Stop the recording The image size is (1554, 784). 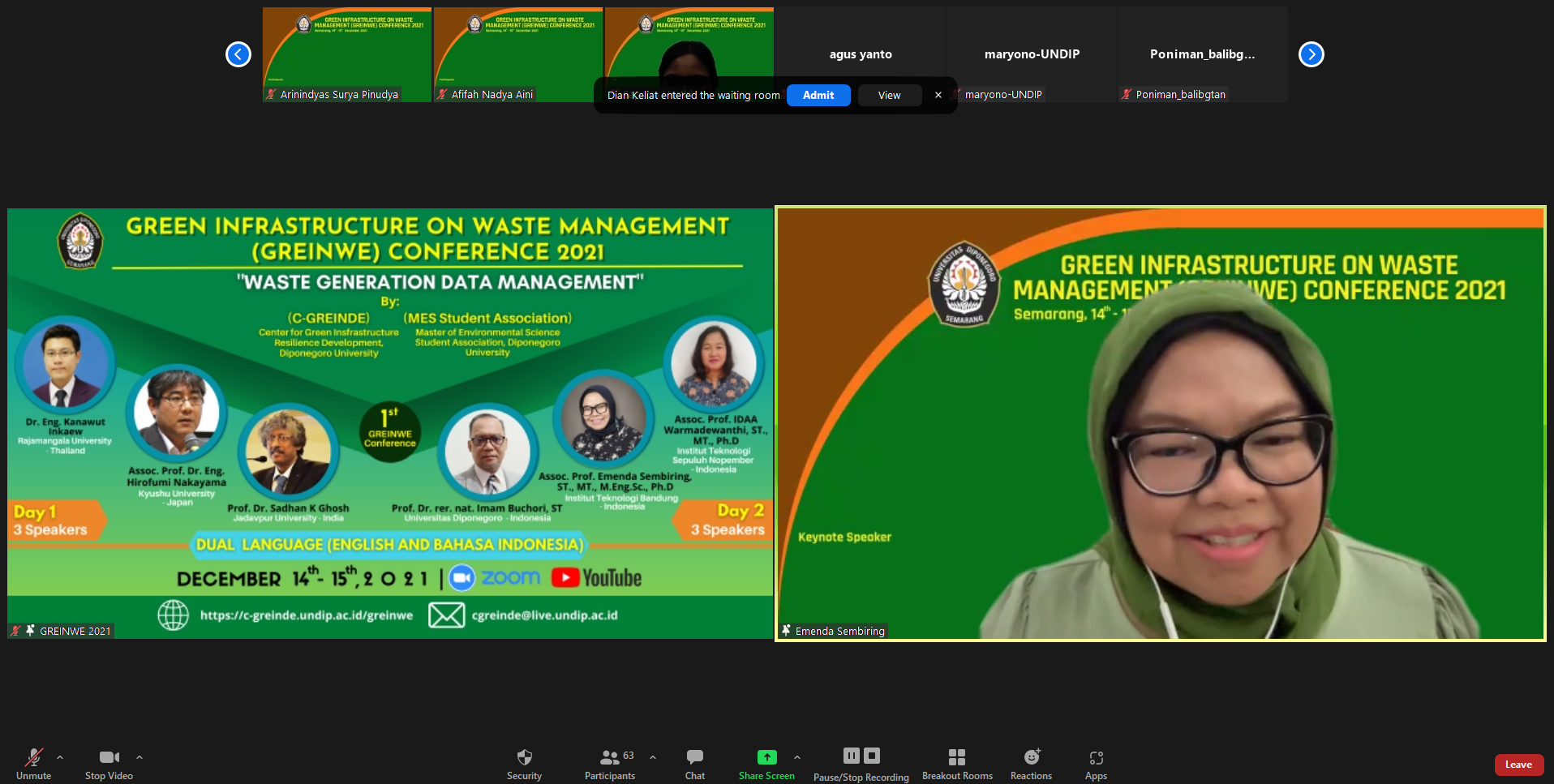872,756
